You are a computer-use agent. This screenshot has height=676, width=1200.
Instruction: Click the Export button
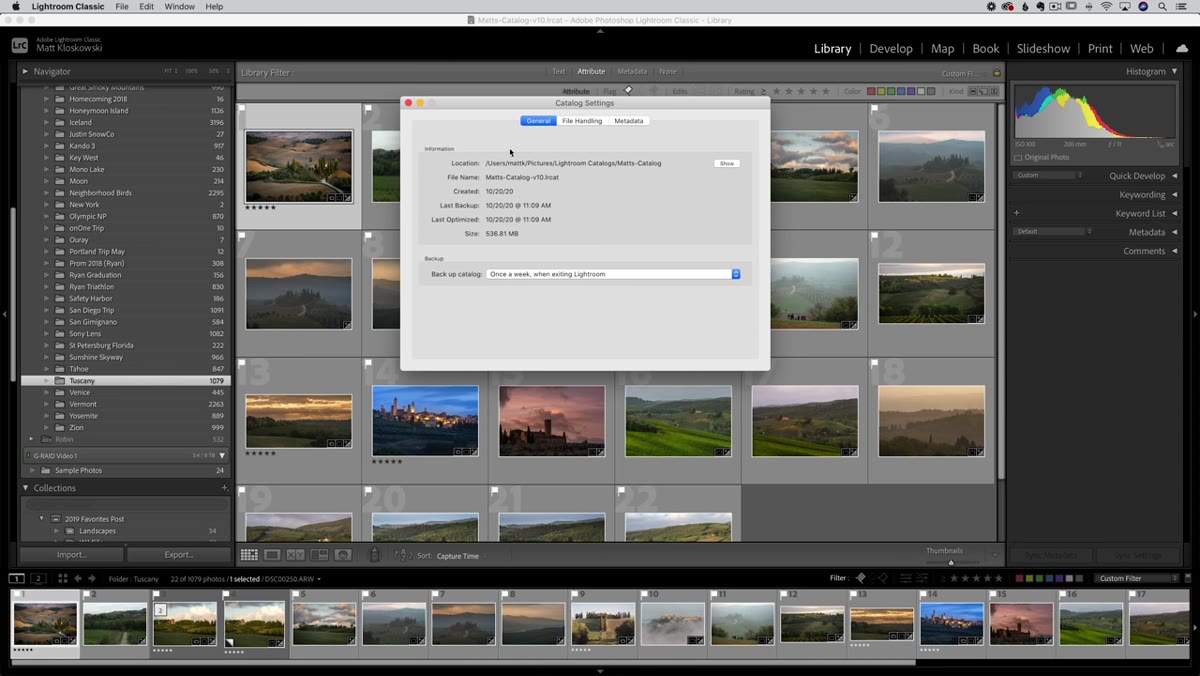coord(179,555)
